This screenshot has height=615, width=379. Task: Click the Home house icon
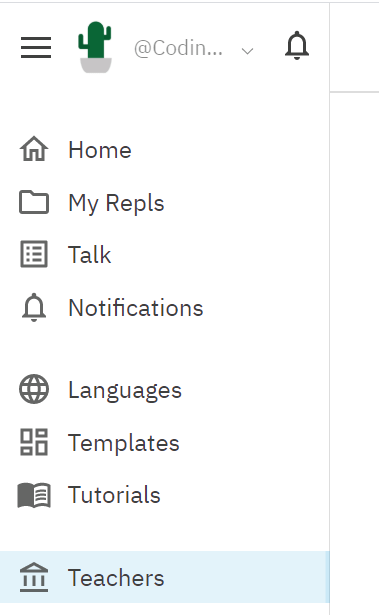click(x=34, y=149)
